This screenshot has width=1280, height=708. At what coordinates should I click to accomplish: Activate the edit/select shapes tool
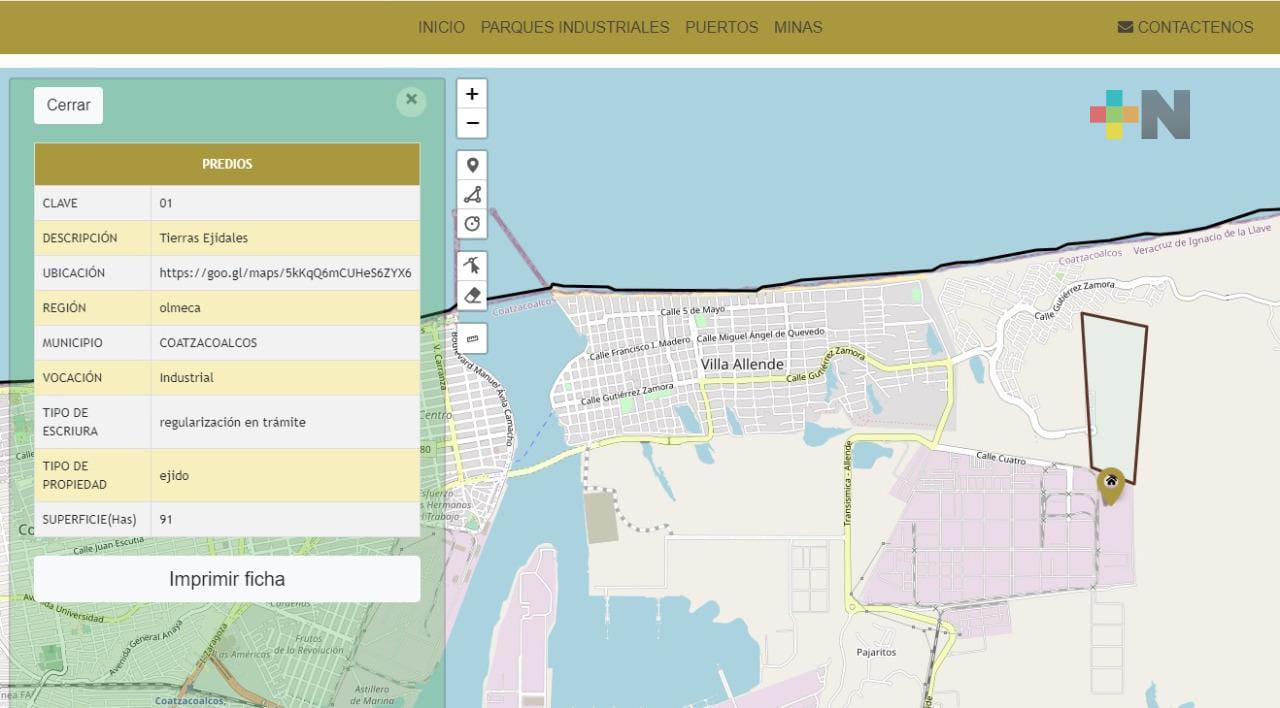click(472, 265)
